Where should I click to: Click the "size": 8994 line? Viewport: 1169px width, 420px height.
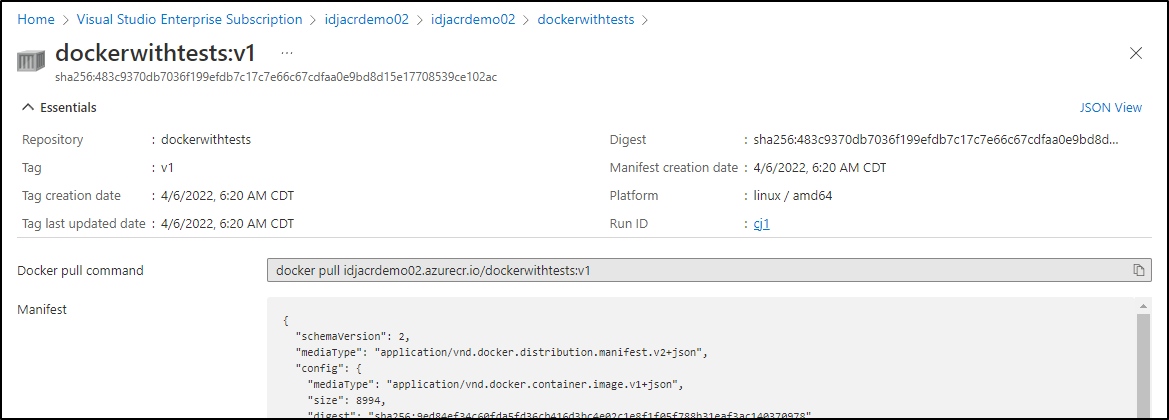point(349,401)
